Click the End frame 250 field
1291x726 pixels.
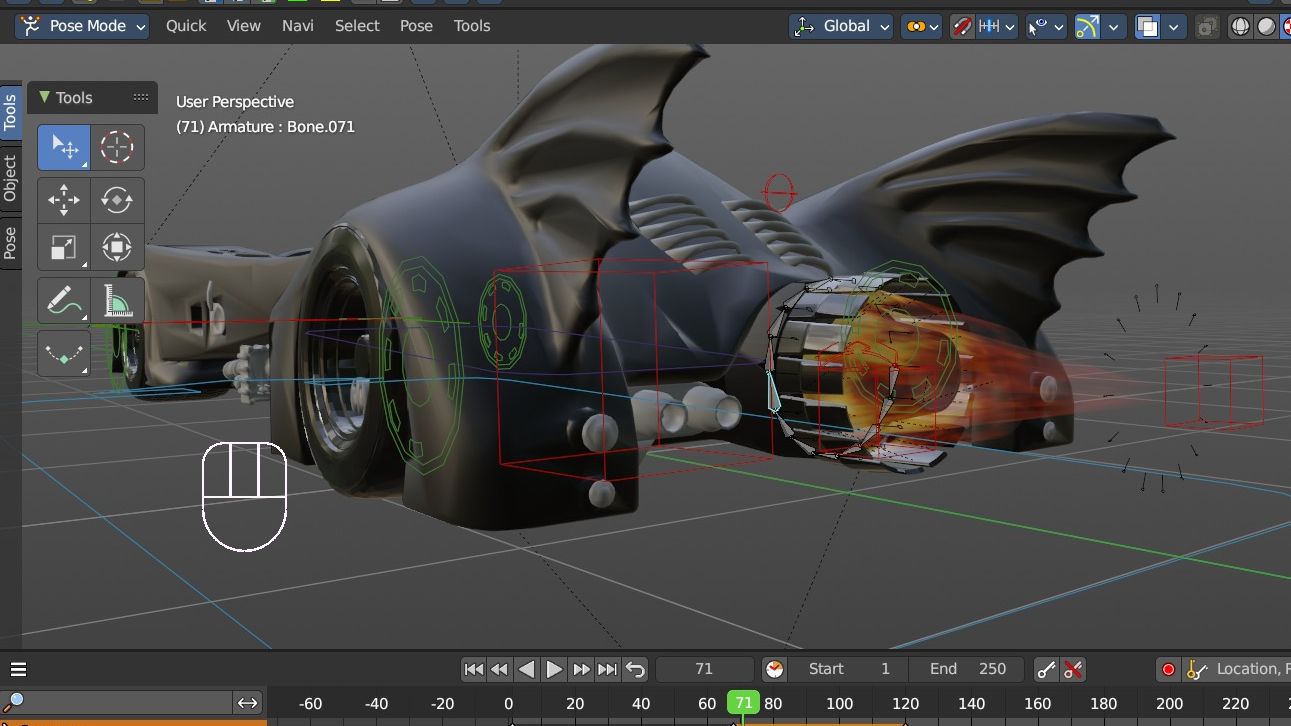[966, 669]
